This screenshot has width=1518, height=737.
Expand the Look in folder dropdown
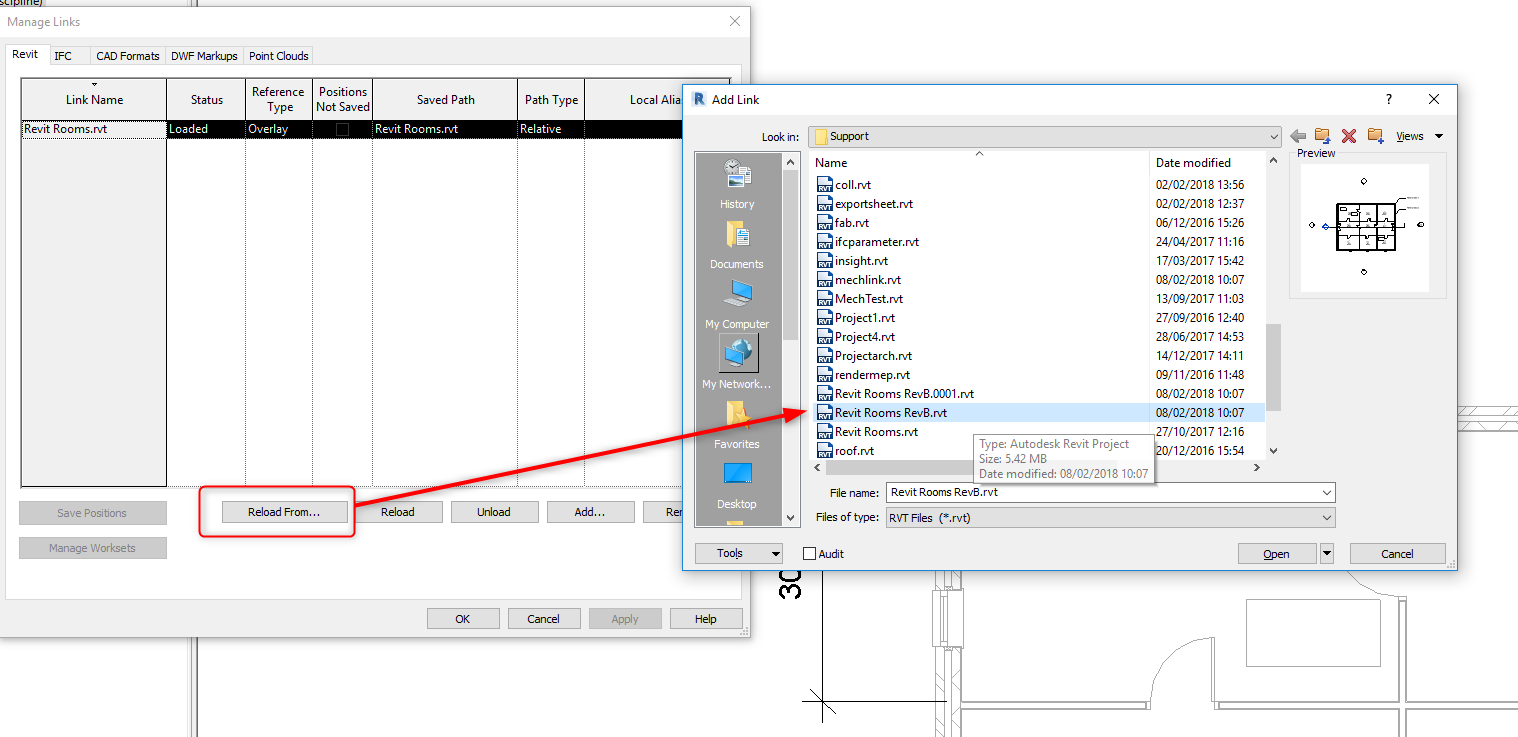pyautogui.click(x=1273, y=137)
